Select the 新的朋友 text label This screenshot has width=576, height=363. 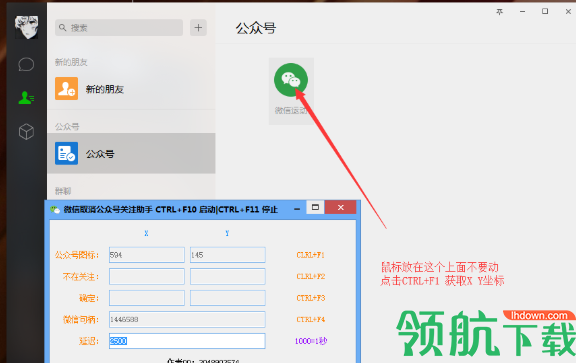[105, 89]
